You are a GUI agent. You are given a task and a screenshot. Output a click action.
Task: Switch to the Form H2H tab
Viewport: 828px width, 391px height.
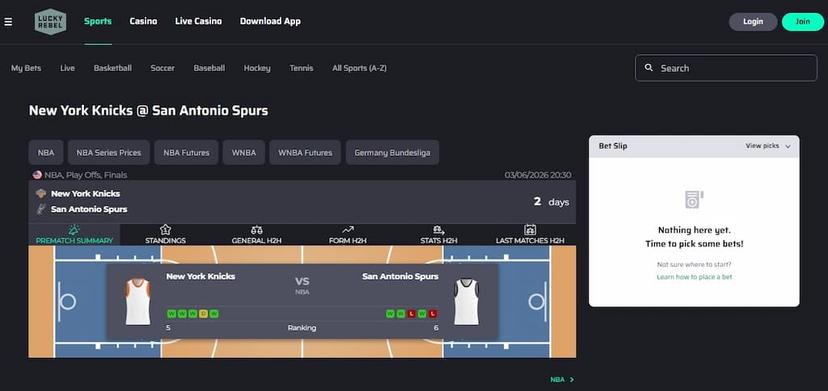coord(347,235)
